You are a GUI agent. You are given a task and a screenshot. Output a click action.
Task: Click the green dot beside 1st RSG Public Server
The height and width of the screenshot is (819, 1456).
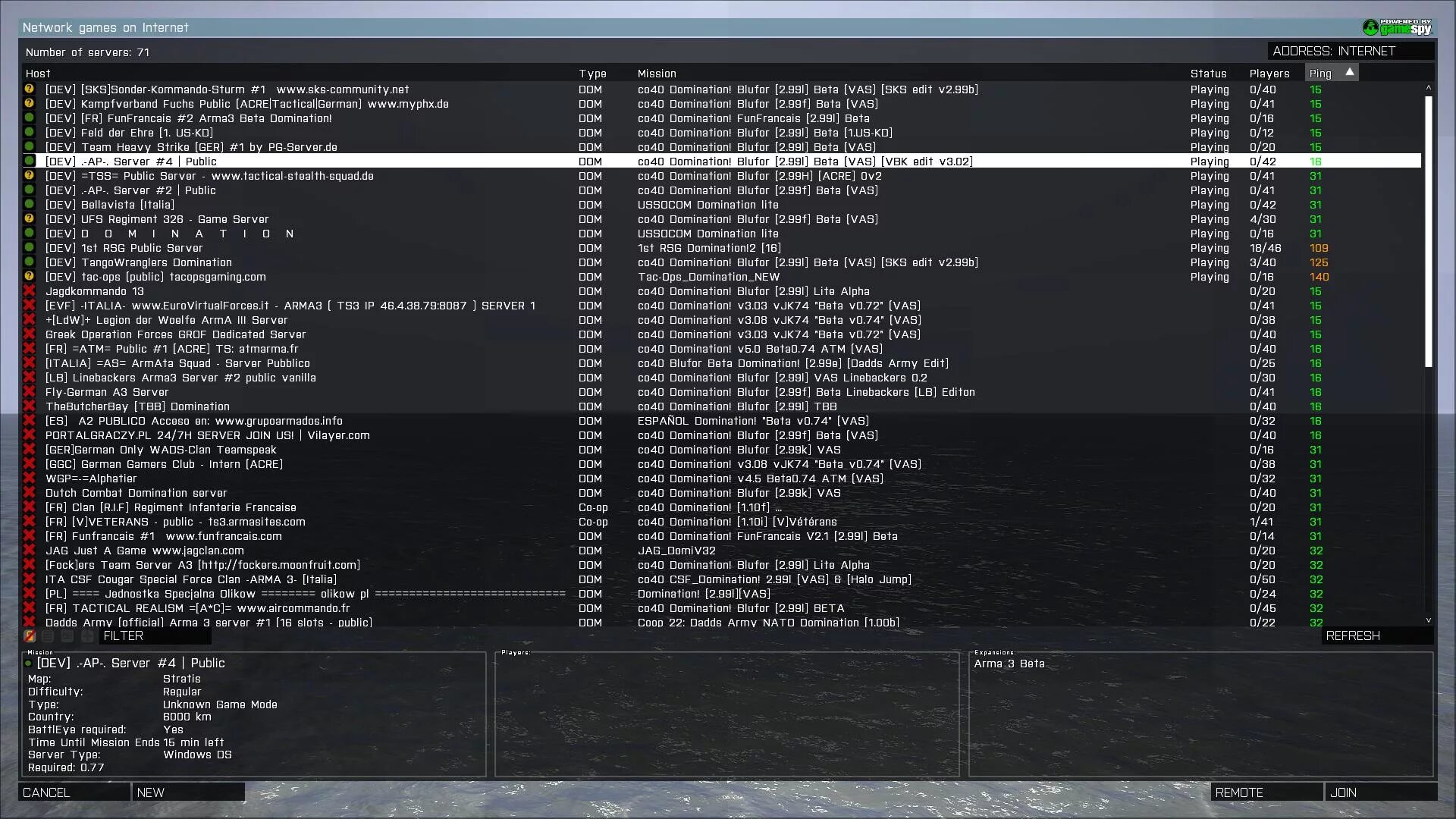(30, 248)
